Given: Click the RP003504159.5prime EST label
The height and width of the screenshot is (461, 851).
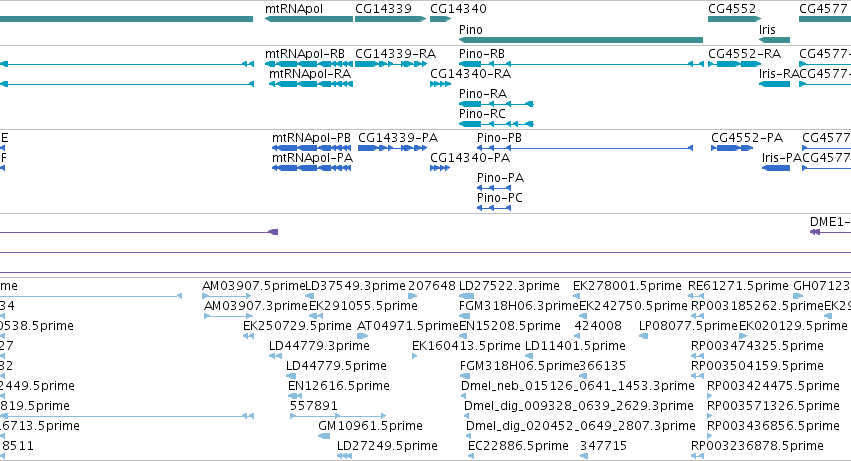Looking at the screenshot, I should pyautogui.click(x=757, y=367).
